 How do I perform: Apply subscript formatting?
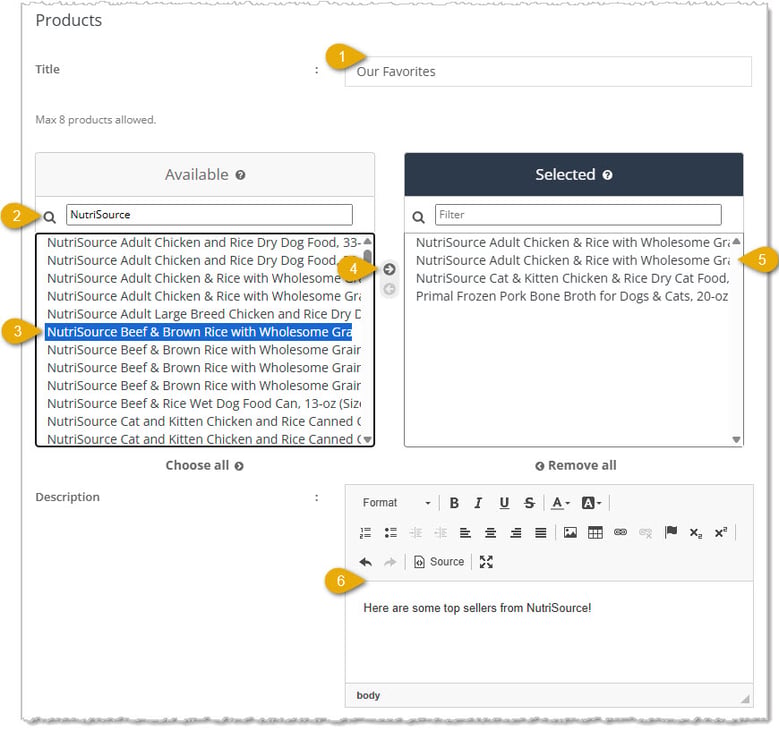[x=696, y=533]
